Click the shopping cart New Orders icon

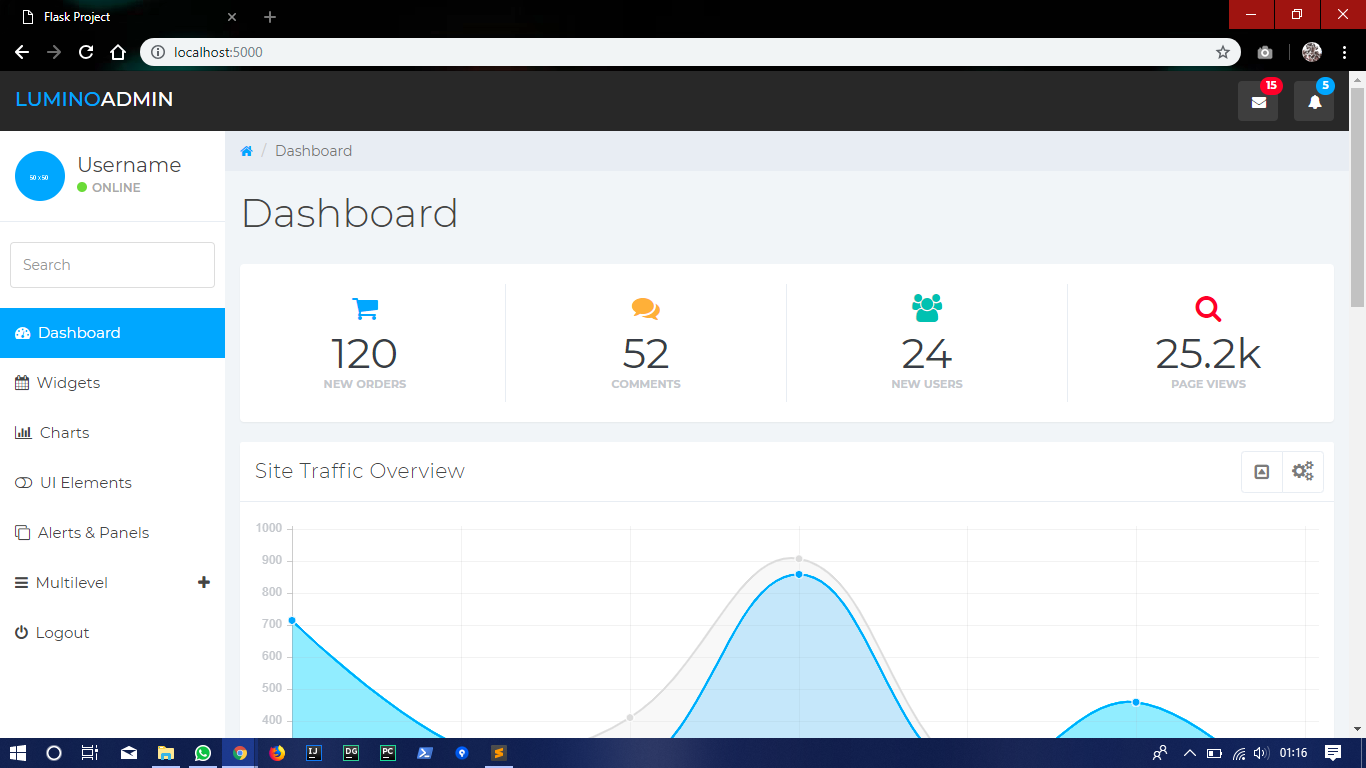[x=365, y=308]
